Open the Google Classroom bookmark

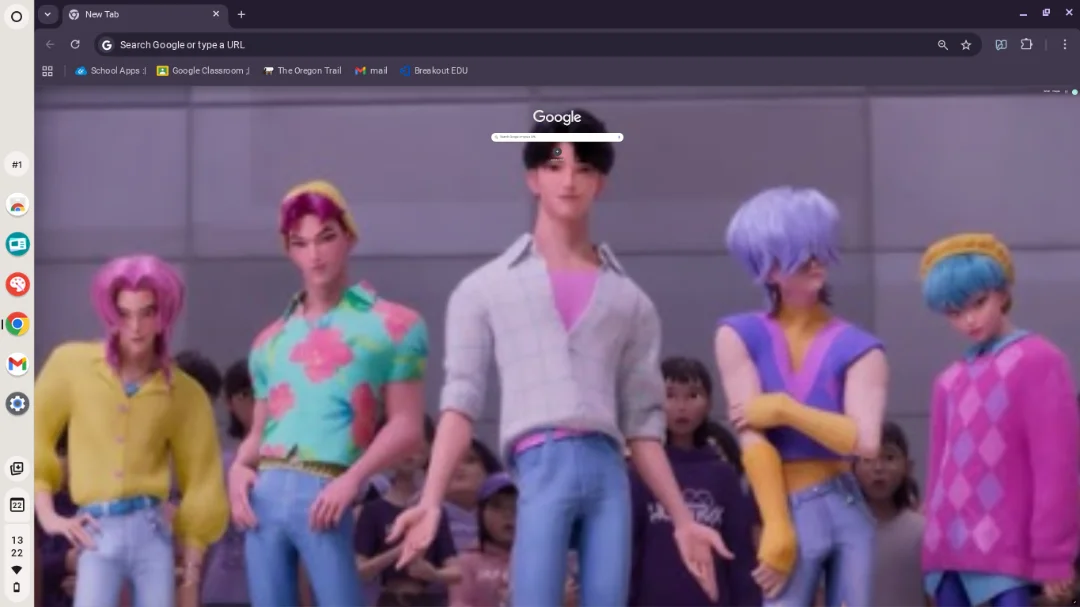click(203, 71)
